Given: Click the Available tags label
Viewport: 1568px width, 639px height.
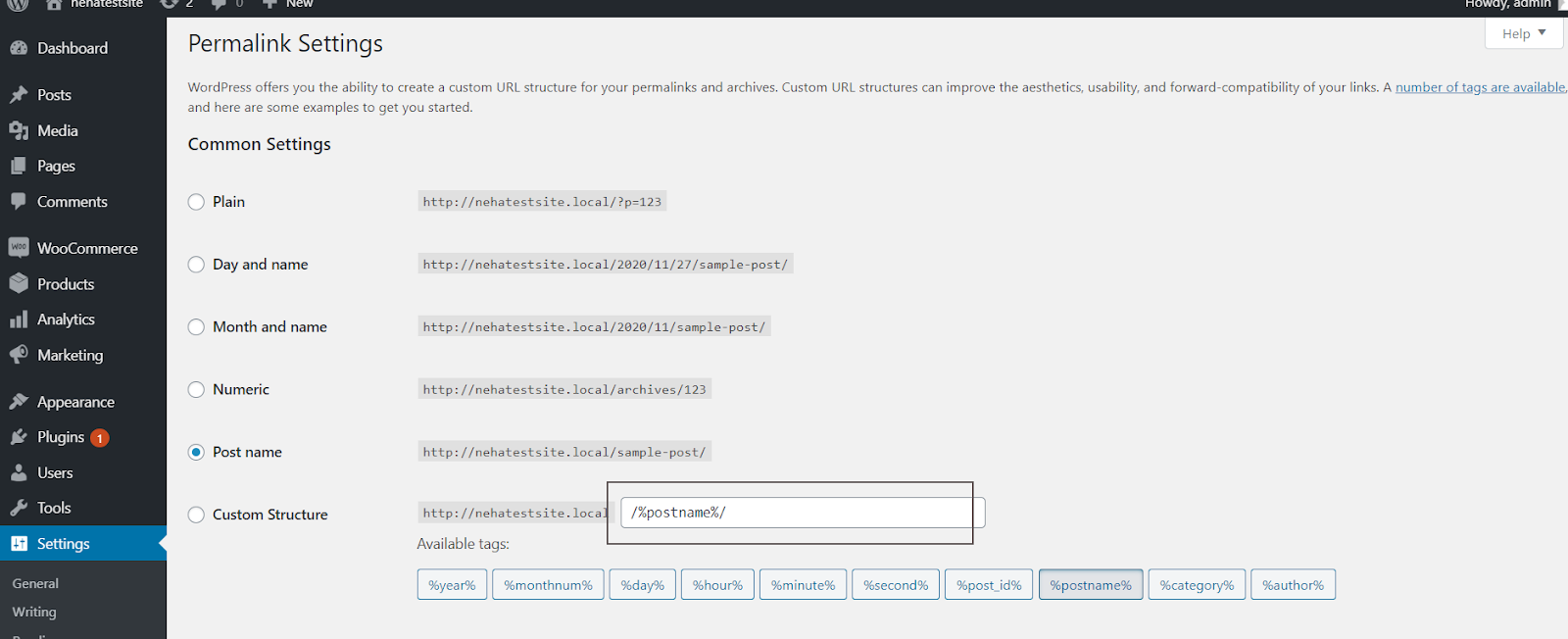Looking at the screenshot, I should pyautogui.click(x=464, y=544).
